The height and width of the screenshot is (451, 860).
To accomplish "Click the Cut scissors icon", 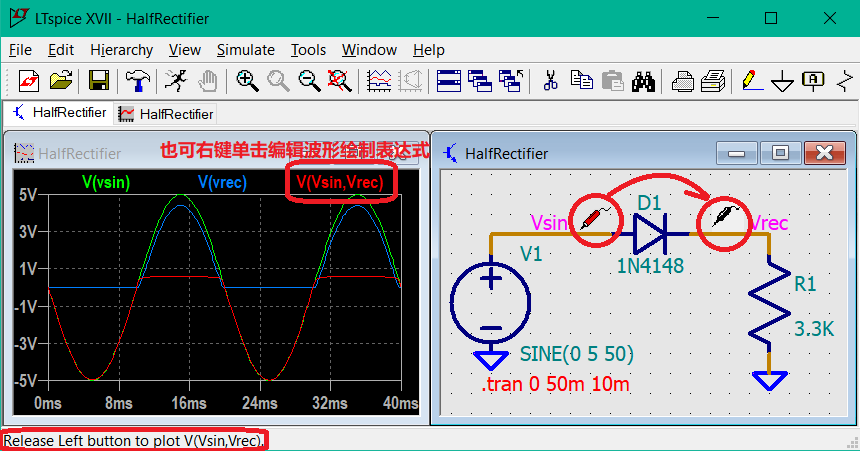I will coord(549,81).
